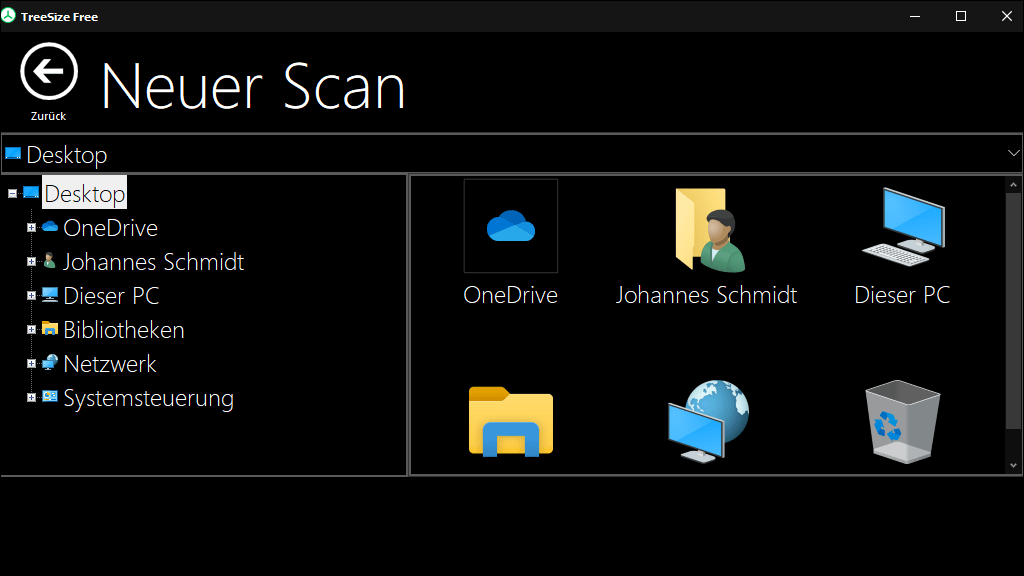Choose the large recycle bin tile
This screenshot has height=576, width=1024.
903,422
